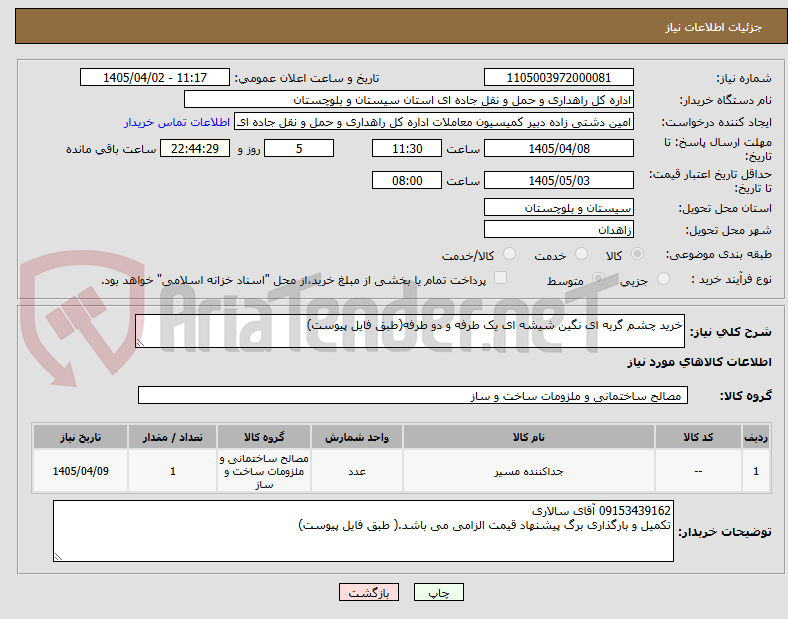Click the remaining days field showing 5
Viewport: 788px width, 619px height.
pyautogui.click(x=299, y=148)
